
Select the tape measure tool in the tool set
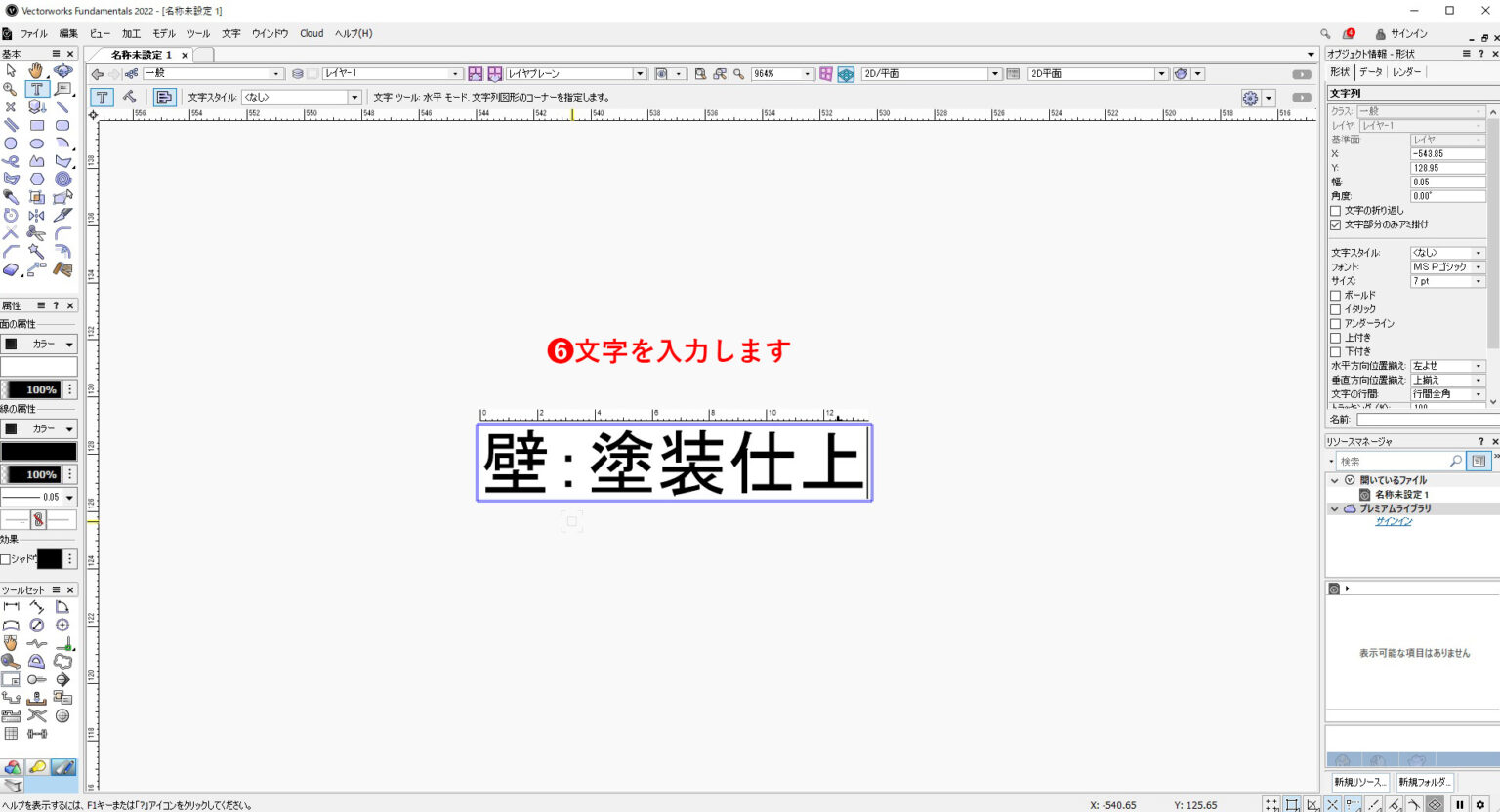pyautogui.click(x=12, y=661)
